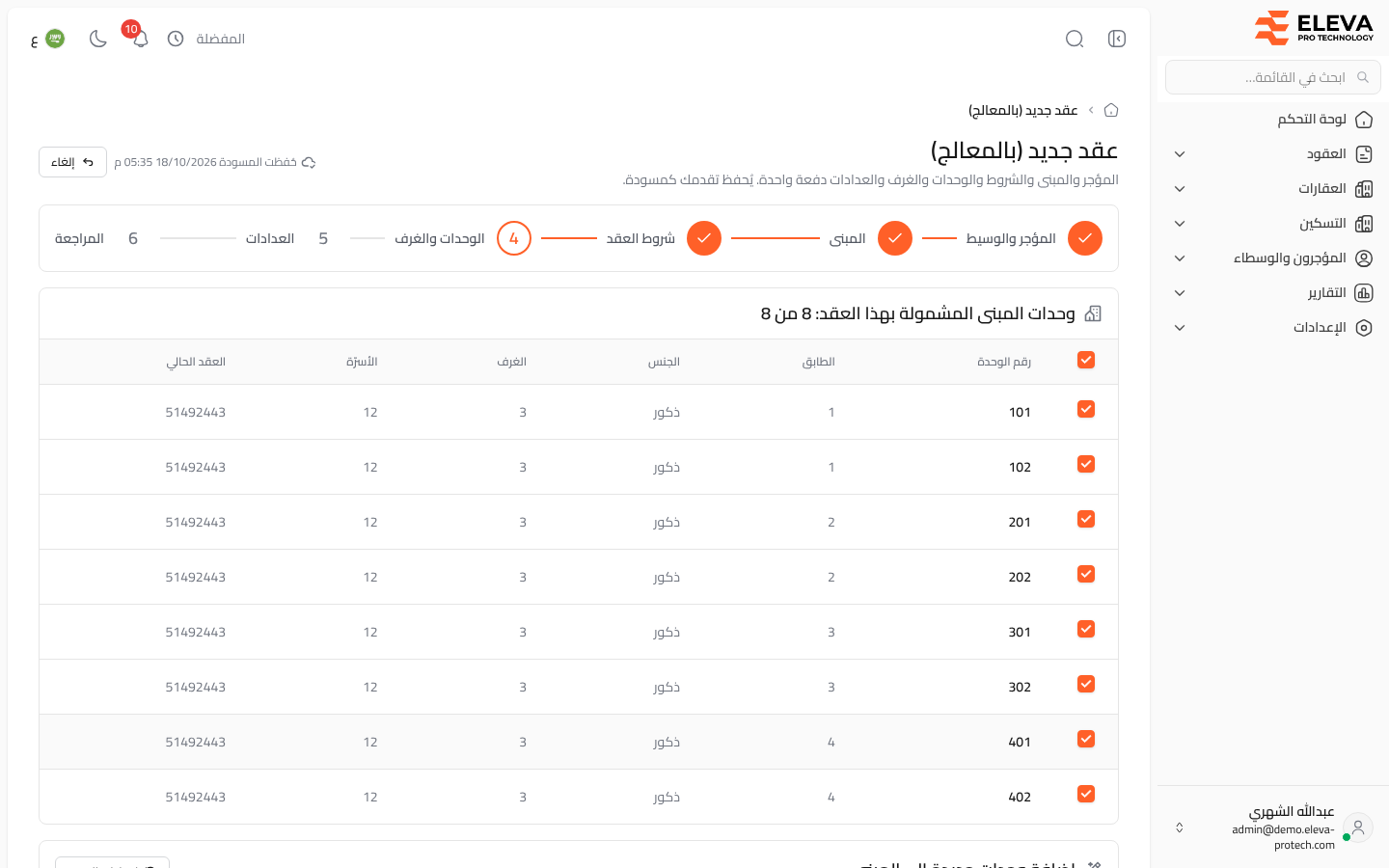Uncheck the checkbox for unit 102
Image resolution: width=1389 pixels, height=868 pixels.
point(1086,464)
